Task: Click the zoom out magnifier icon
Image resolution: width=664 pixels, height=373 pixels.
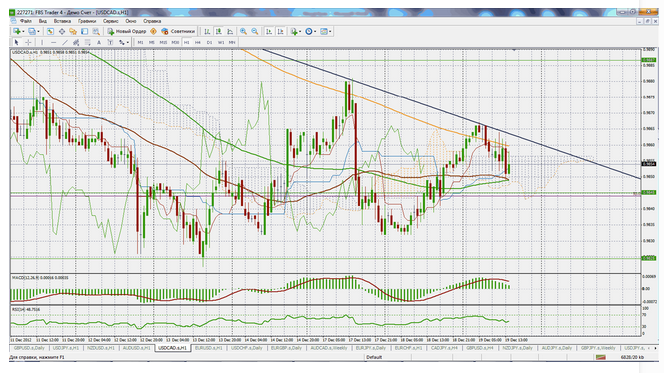Action: pos(255,31)
